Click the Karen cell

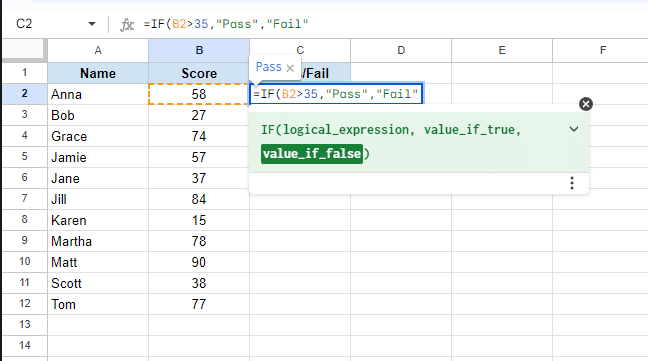click(98, 220)
